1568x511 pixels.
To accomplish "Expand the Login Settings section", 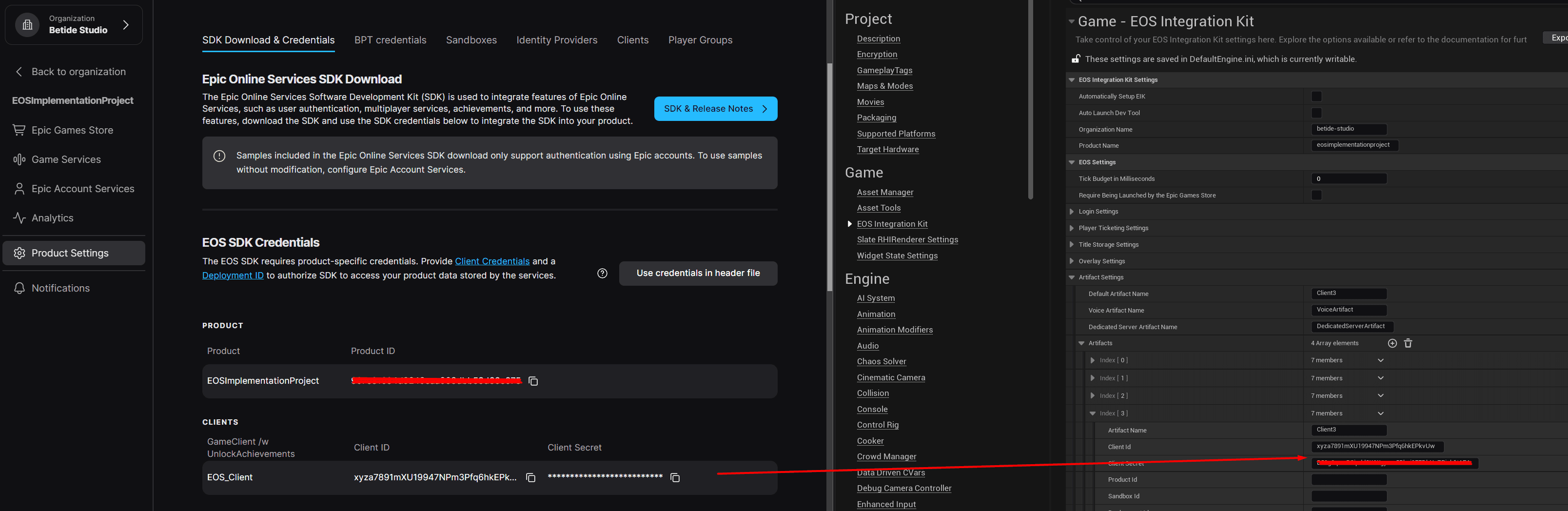I will click(x=1072, y=212).
